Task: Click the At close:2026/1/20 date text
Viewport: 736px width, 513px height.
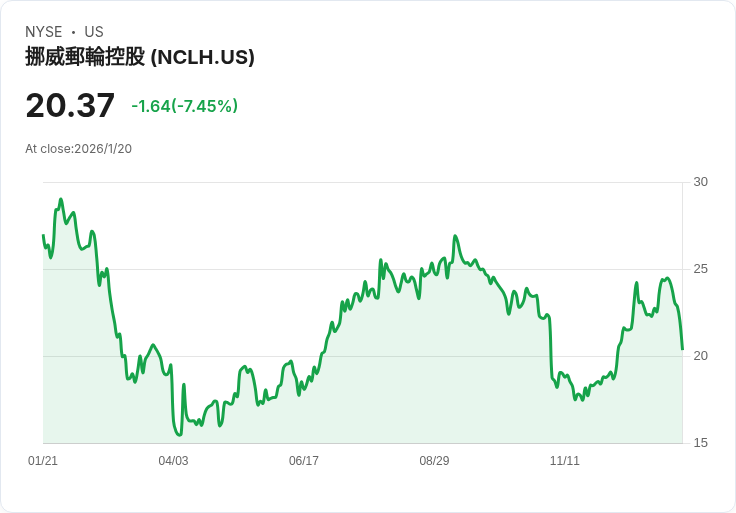Action: [x=78, y=149]
